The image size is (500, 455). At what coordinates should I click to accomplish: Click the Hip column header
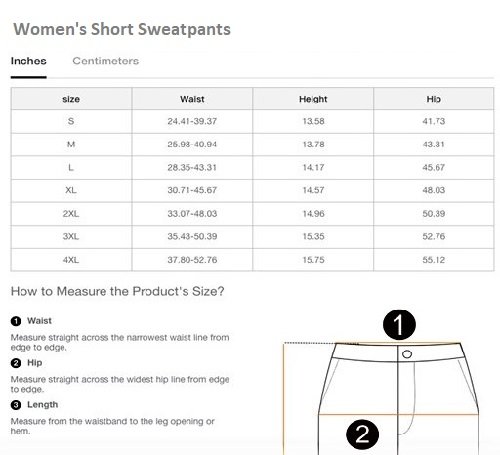(x=434, y=99)
